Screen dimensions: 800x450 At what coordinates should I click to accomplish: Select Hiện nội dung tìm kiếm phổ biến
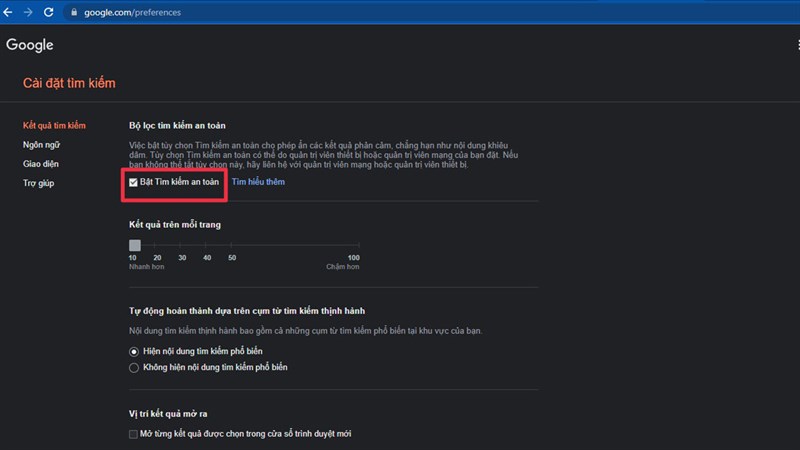click(134, 352)
